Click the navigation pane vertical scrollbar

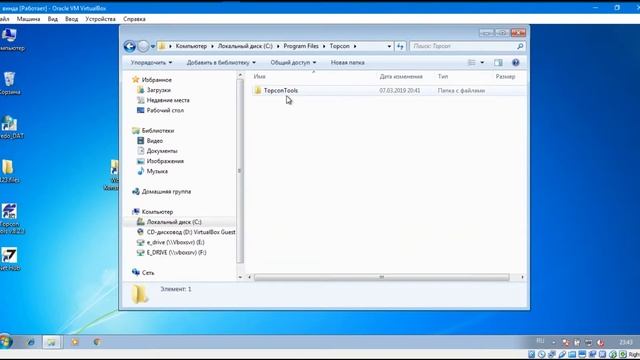point(240,171)
